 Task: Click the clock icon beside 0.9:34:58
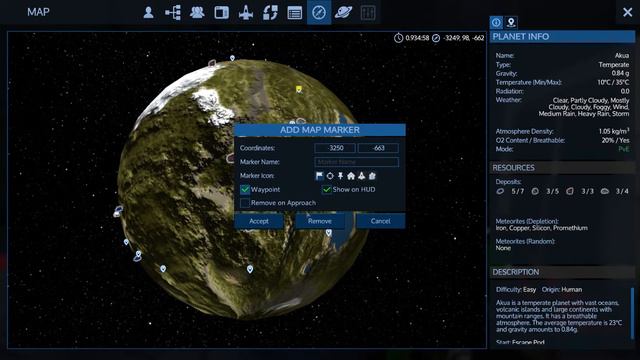click(398, 38)
